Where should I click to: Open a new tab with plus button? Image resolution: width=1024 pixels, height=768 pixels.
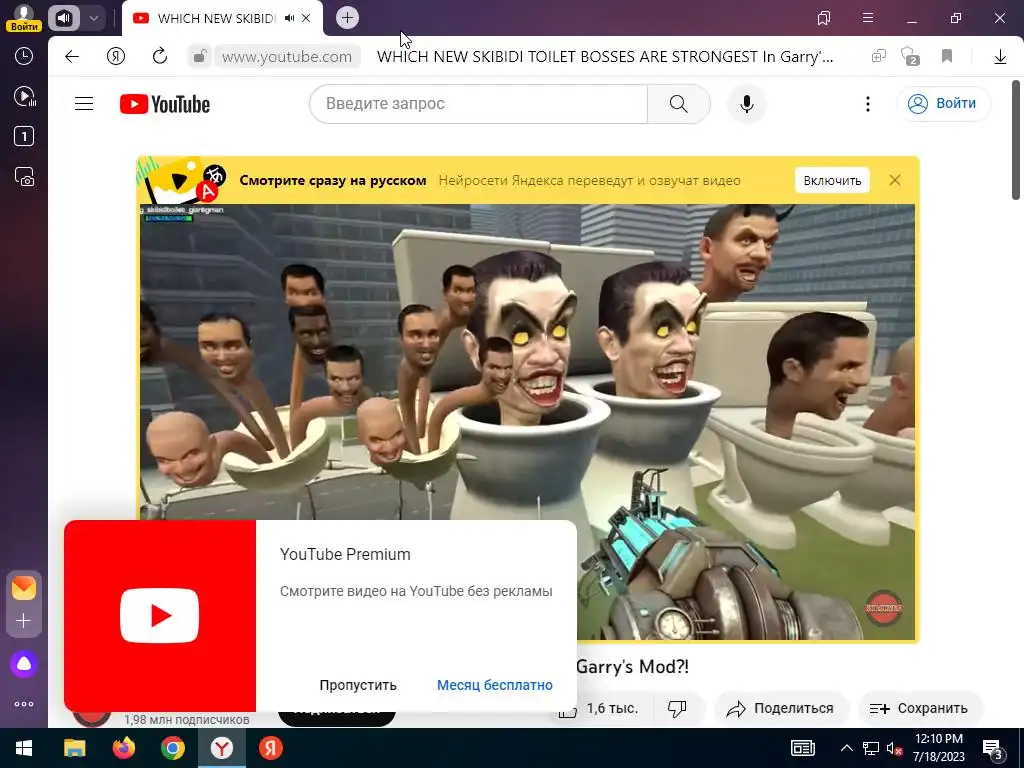tap(347, 18)
